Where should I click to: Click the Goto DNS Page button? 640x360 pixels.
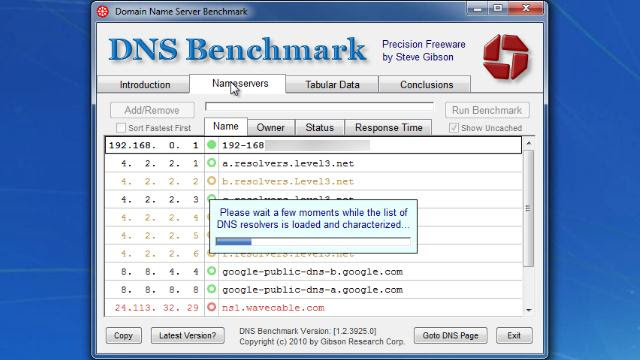pyautogui.click(x=450, y=336)
